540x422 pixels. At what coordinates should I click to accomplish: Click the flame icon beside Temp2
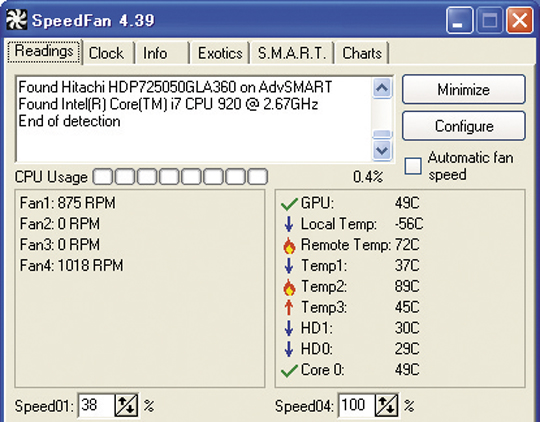289,287
